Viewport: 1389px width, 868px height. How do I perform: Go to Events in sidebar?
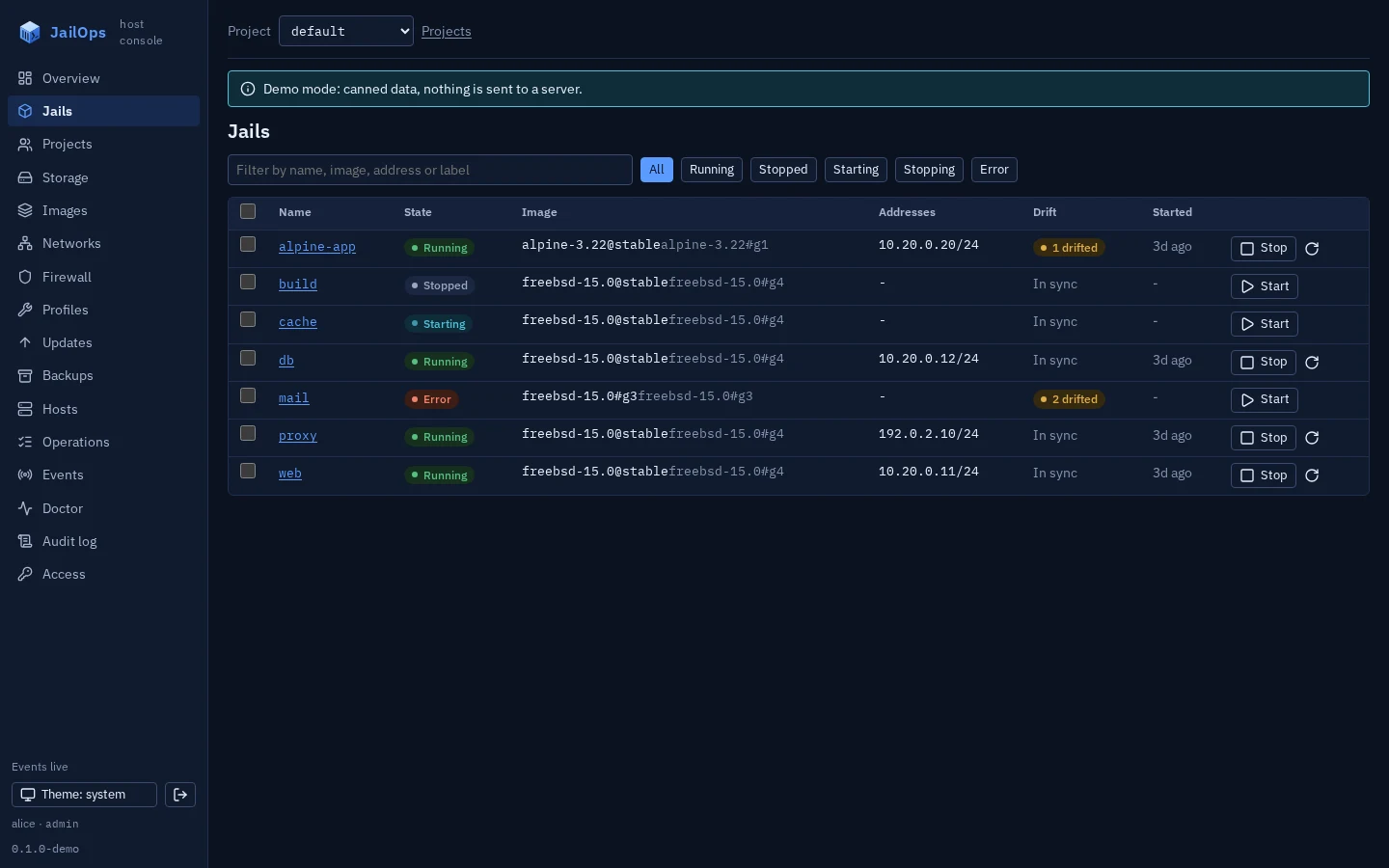[103, 475]
